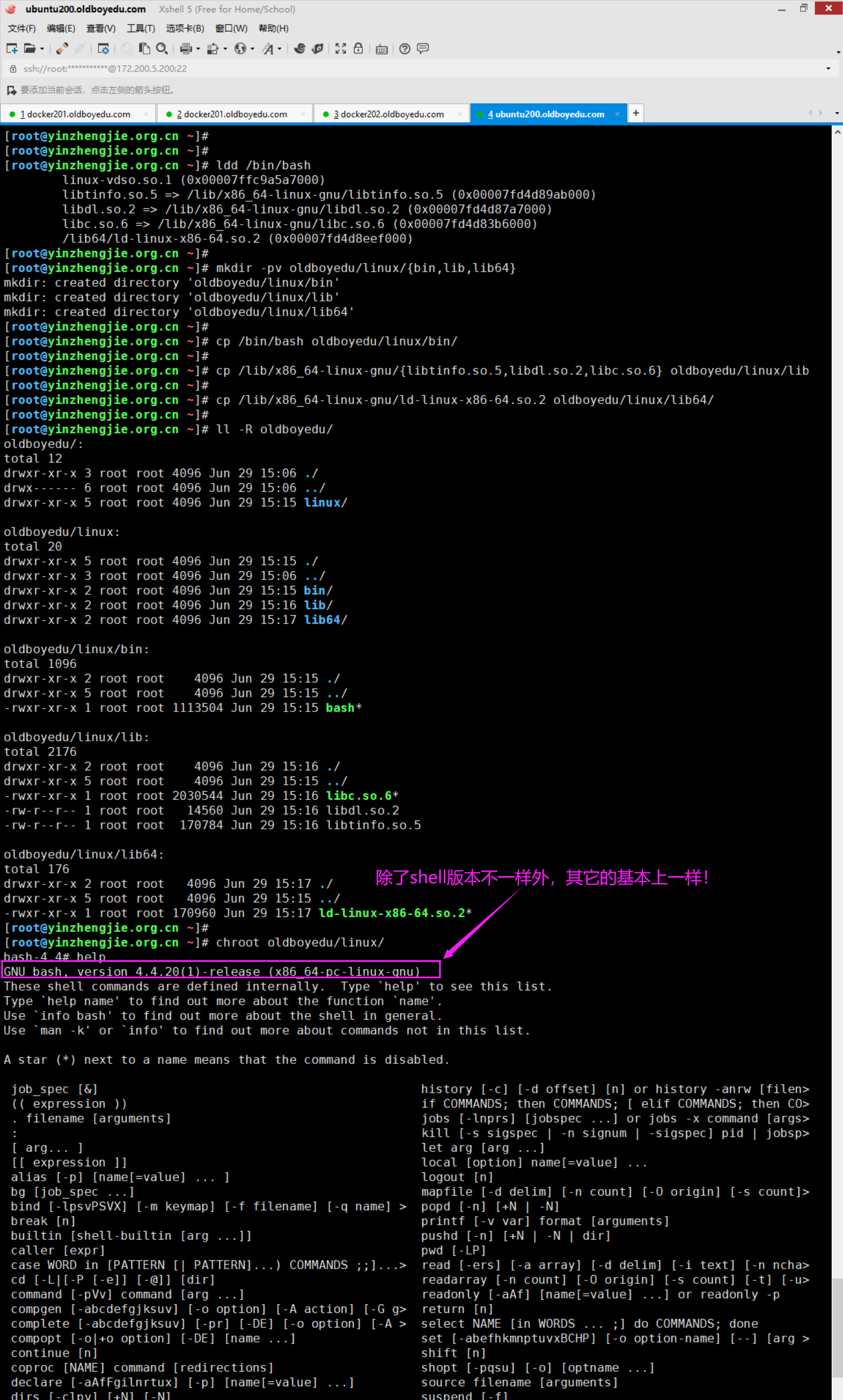Screen dimensions: 843x1400
Task: Open the 工具(T) menu
Action: [x=141, y=28]
